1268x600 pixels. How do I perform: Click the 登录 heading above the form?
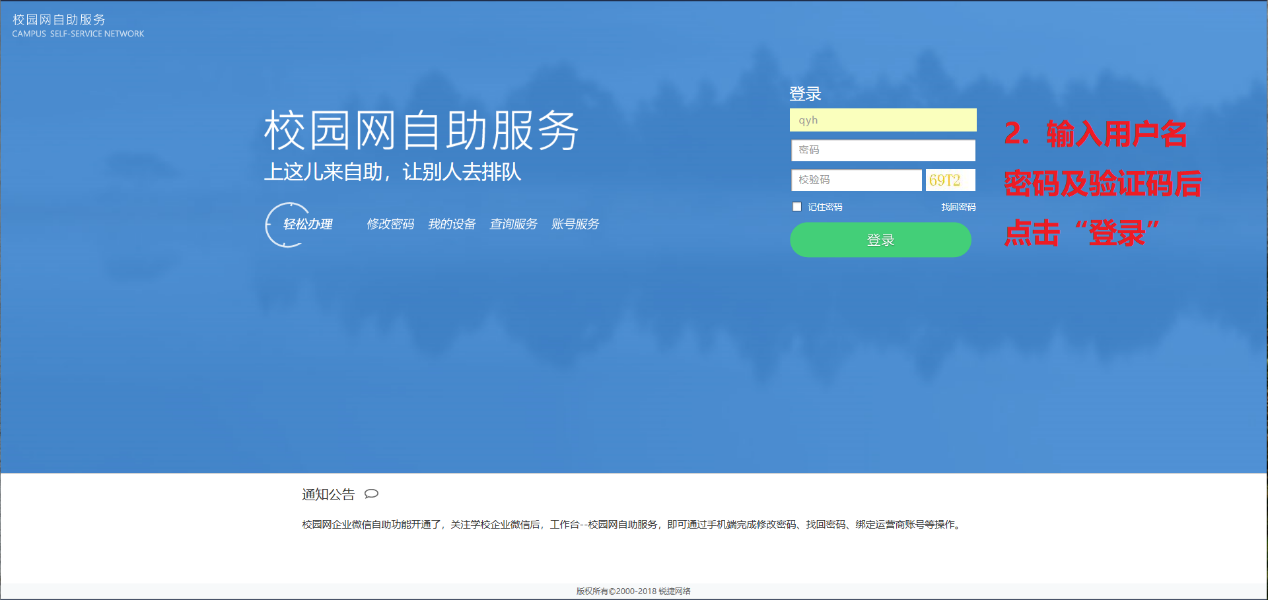pos(805,94)
